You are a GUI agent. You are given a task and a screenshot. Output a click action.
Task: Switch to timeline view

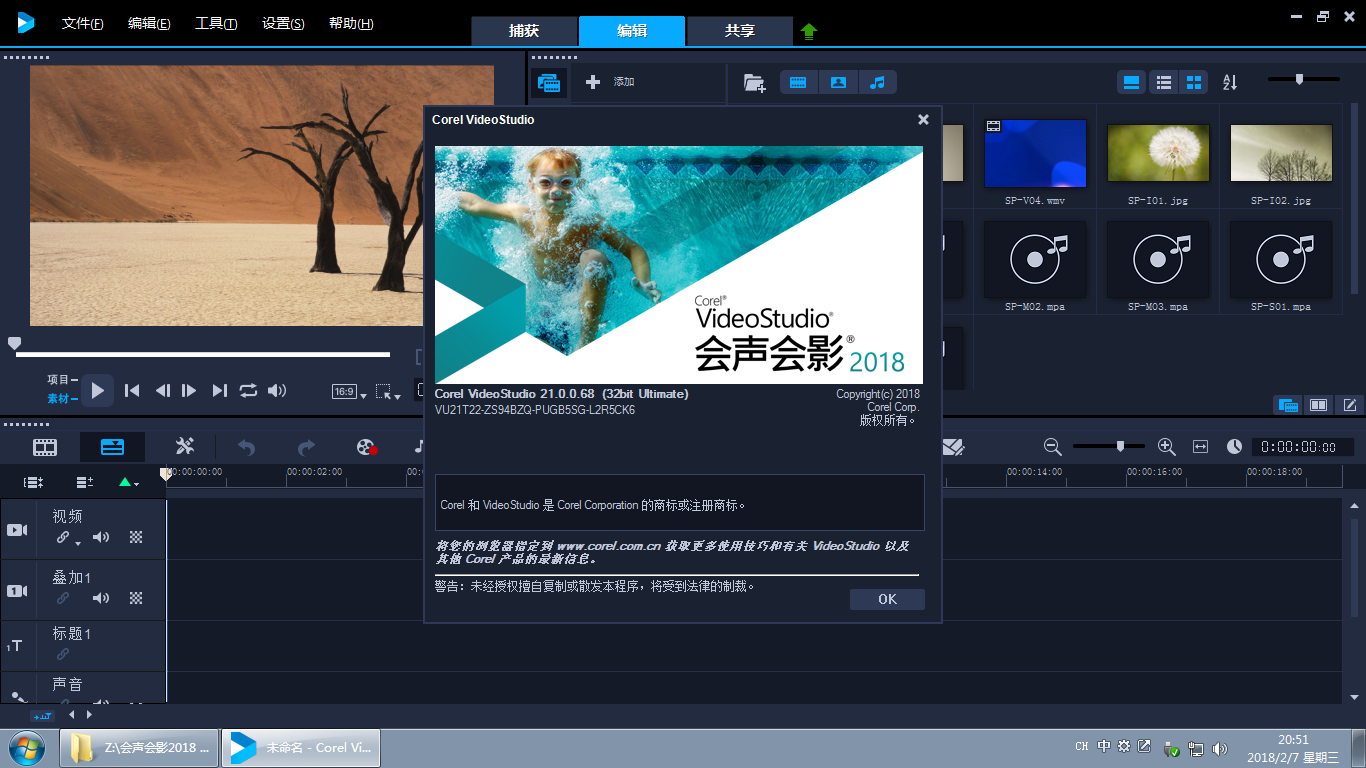click(x=113, y=447)
